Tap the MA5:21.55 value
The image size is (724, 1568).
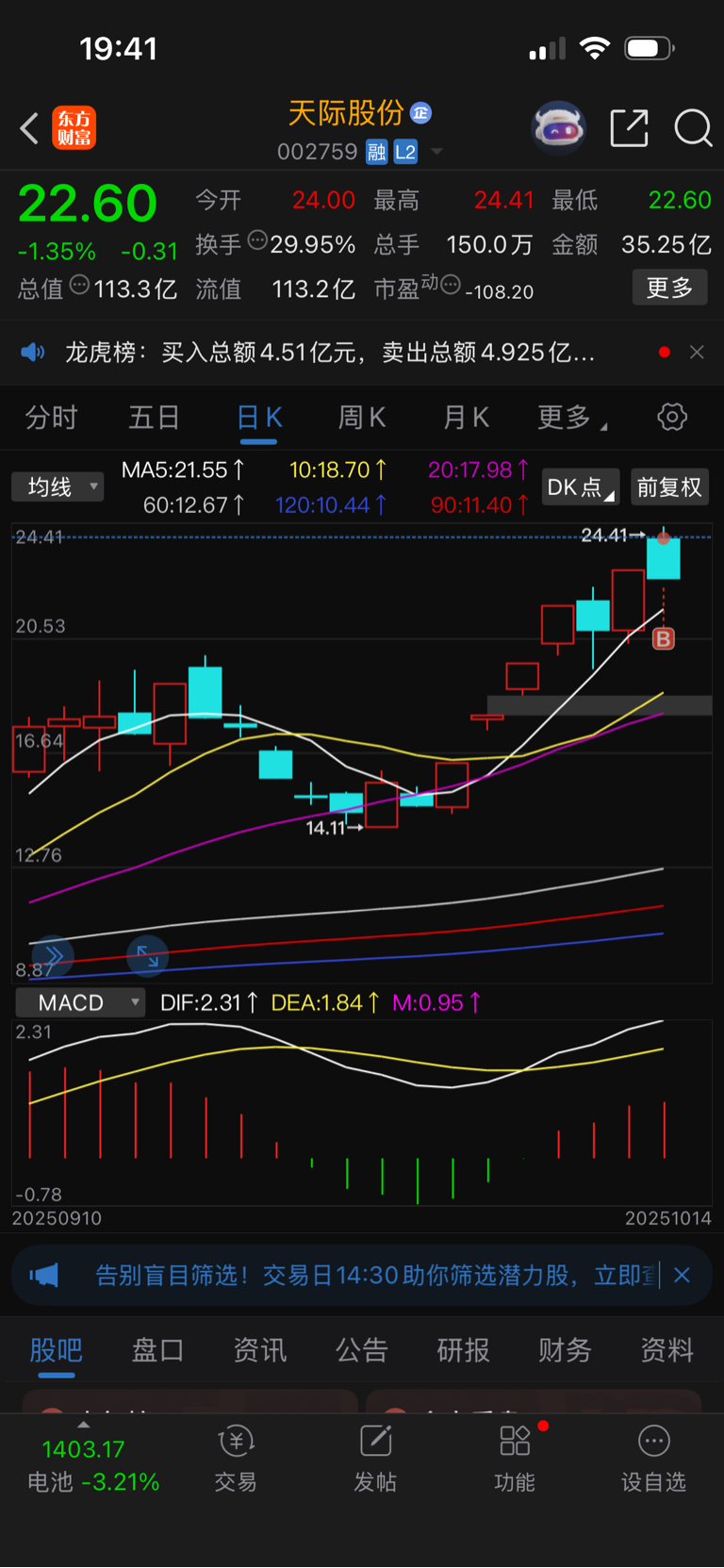pyautogui.click(x=184, y=470)
